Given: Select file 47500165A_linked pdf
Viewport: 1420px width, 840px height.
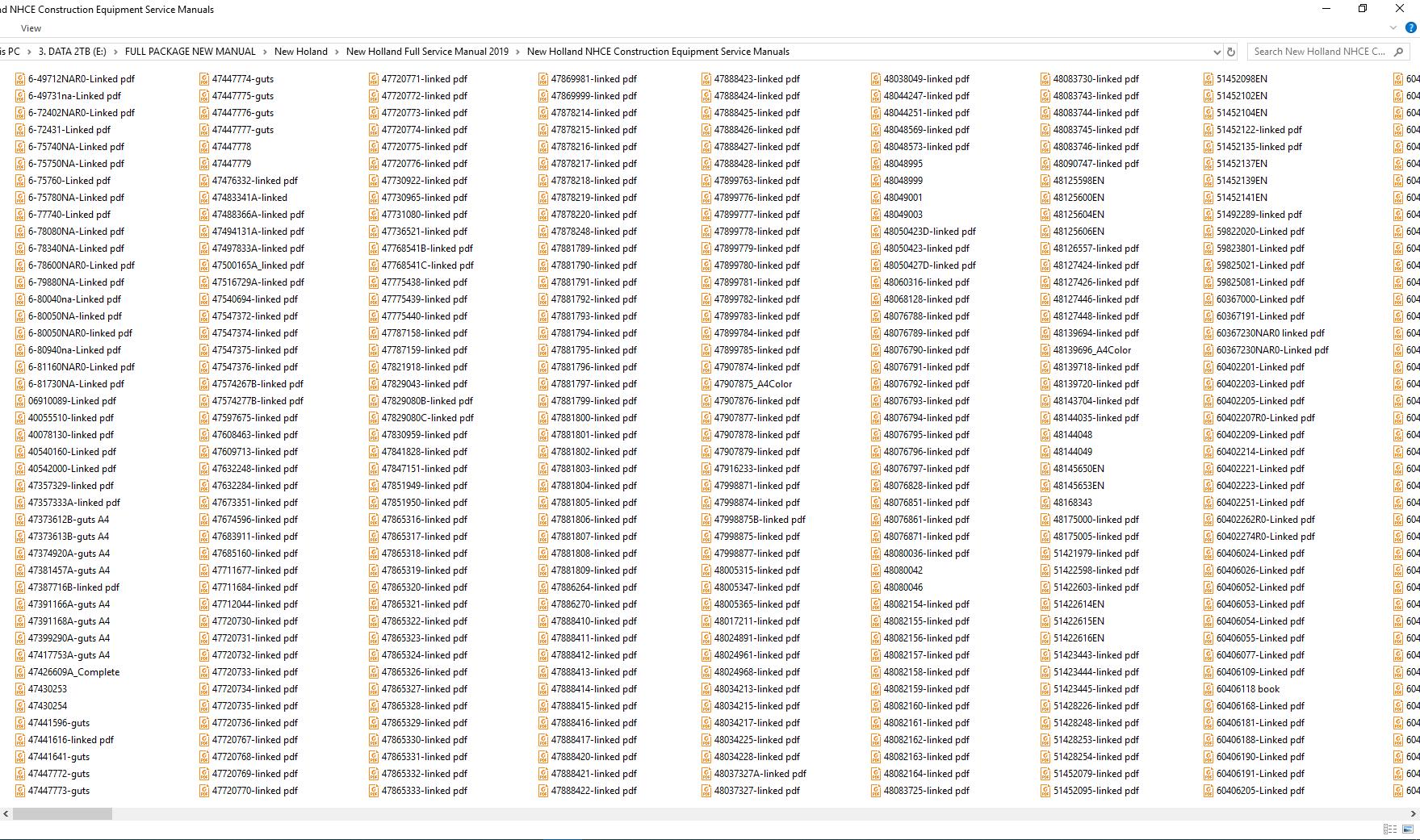Looking at the screenshot, I should pyautogui.click(x=252, y=265).
